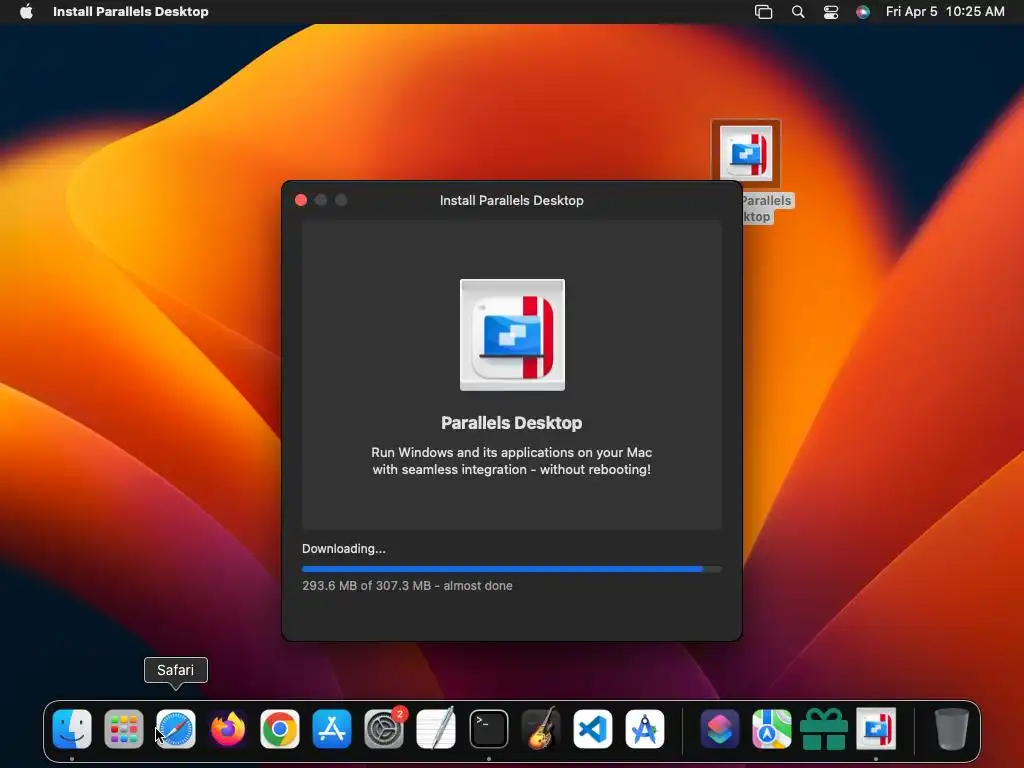
Task: Open the green gift box app in dock
Action: 824,728
